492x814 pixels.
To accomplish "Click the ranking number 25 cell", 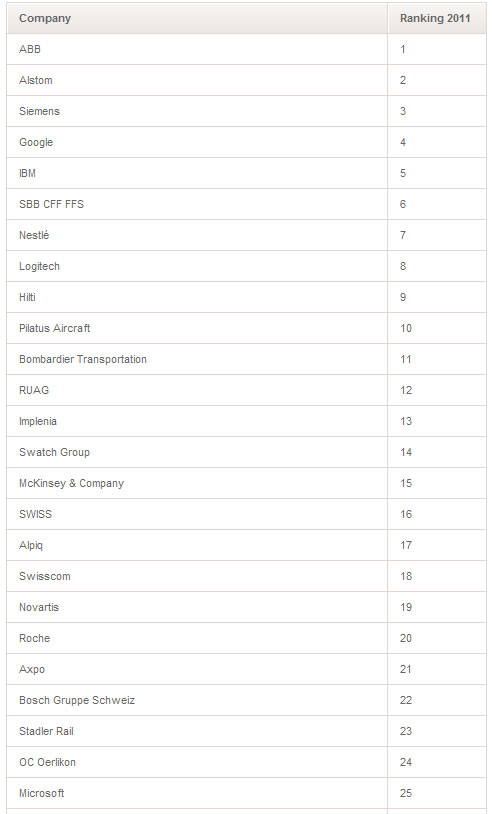I will 436,793.
